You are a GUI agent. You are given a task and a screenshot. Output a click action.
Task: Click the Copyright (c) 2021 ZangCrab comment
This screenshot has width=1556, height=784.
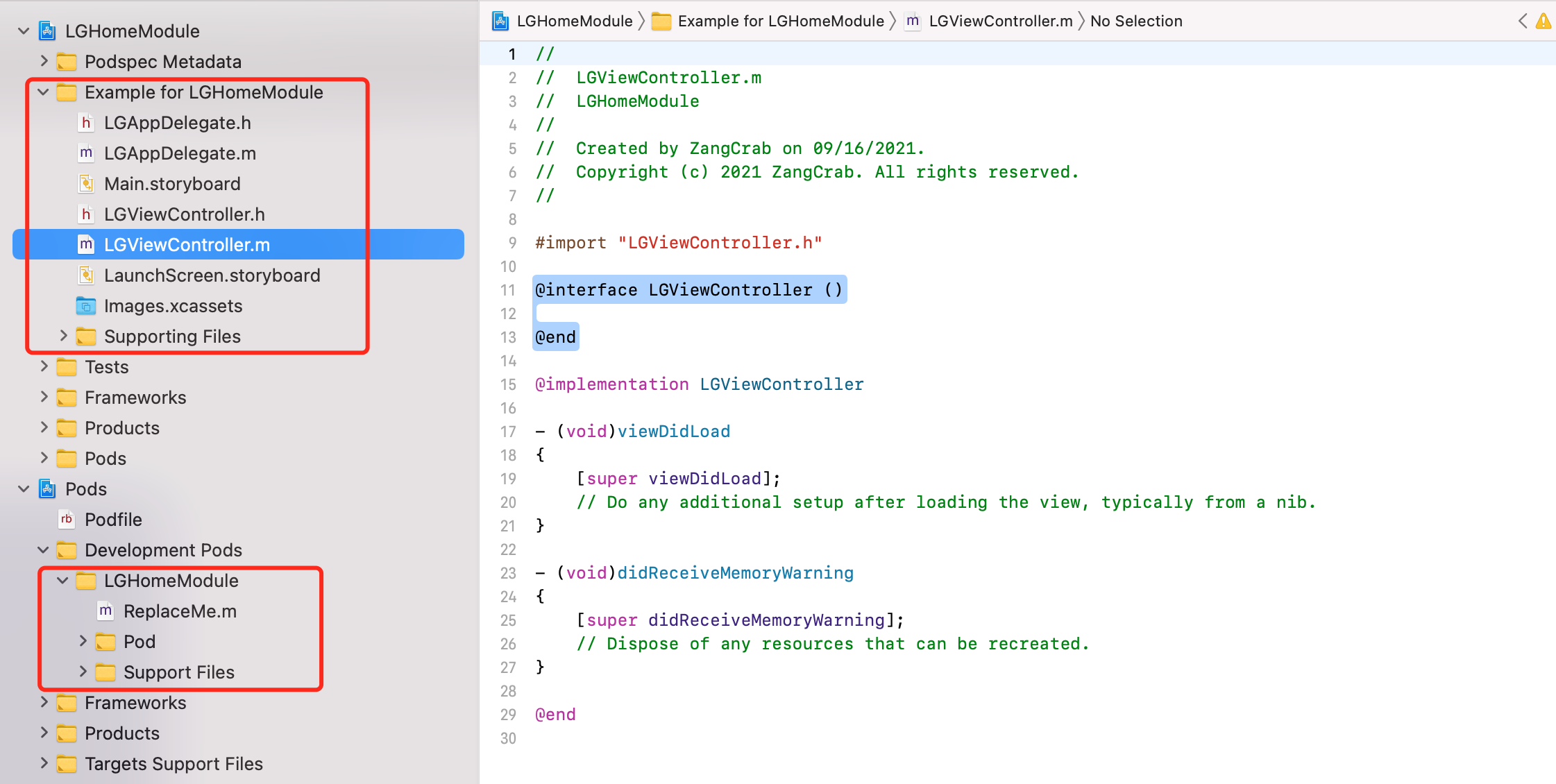807,172
